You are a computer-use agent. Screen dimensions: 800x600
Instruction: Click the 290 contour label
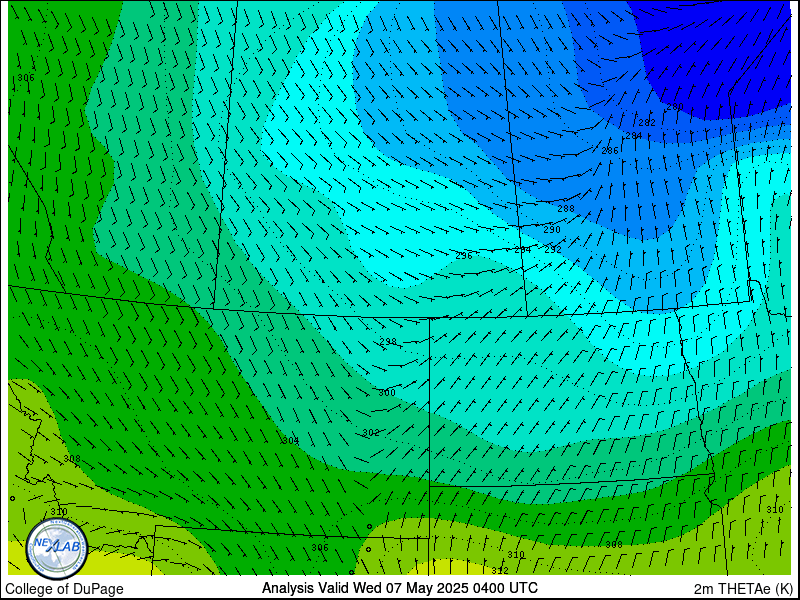(552, 230)
